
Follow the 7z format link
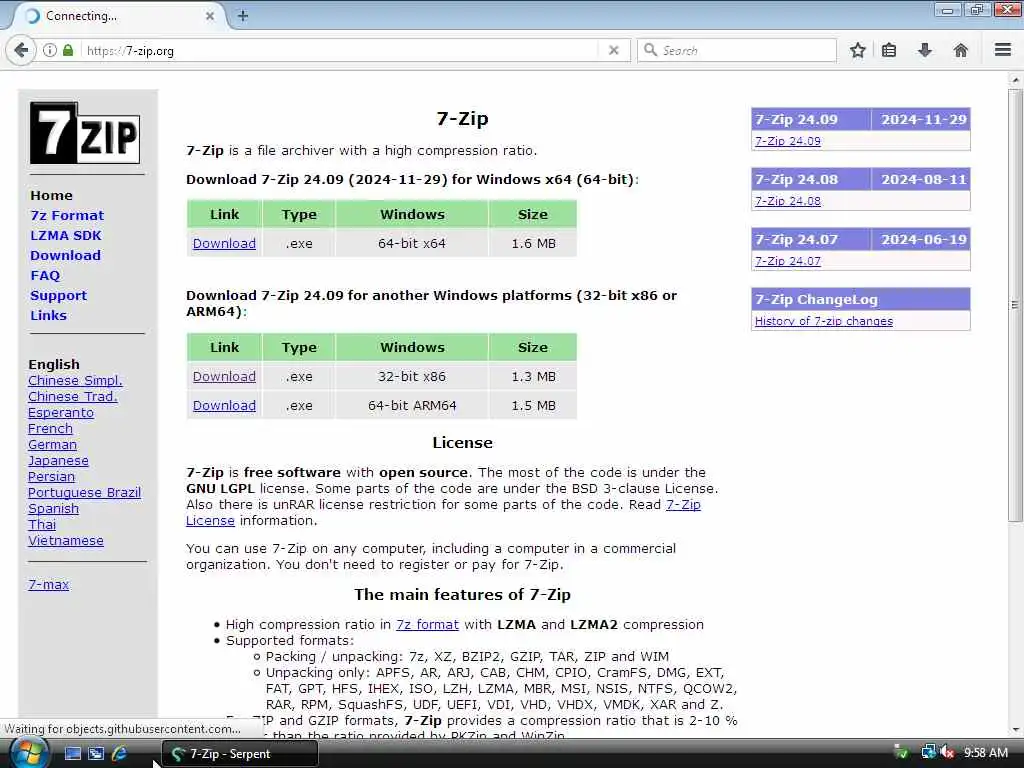(x=427, y=624)
